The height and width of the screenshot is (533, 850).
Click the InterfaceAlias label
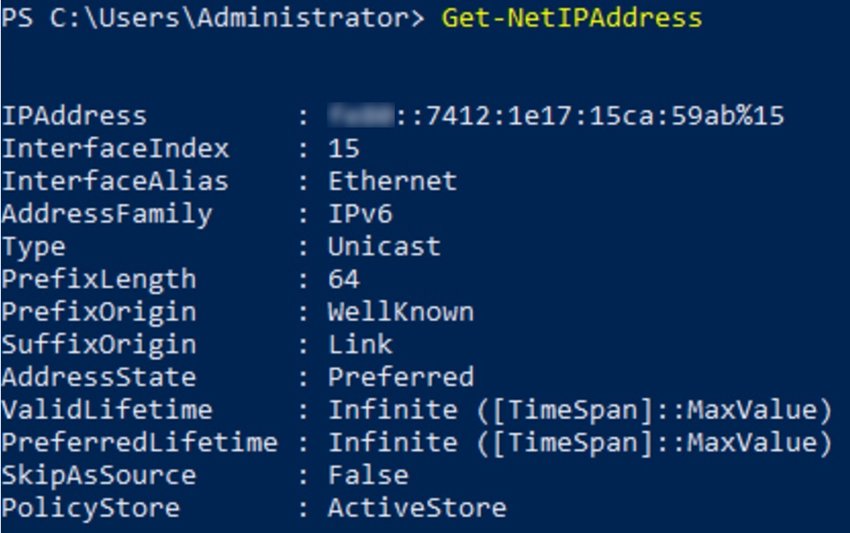[x=115, y=181]
